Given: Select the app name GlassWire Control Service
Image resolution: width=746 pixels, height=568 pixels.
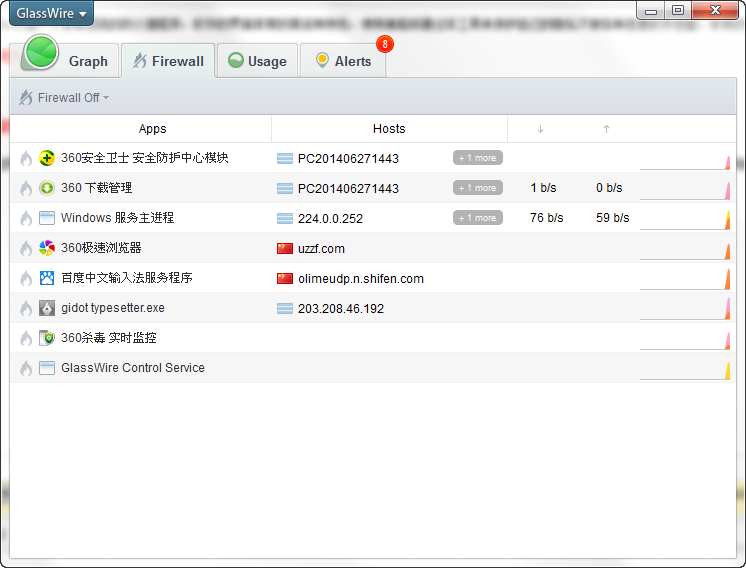Looking at the screenshot, I should point(133,368).
